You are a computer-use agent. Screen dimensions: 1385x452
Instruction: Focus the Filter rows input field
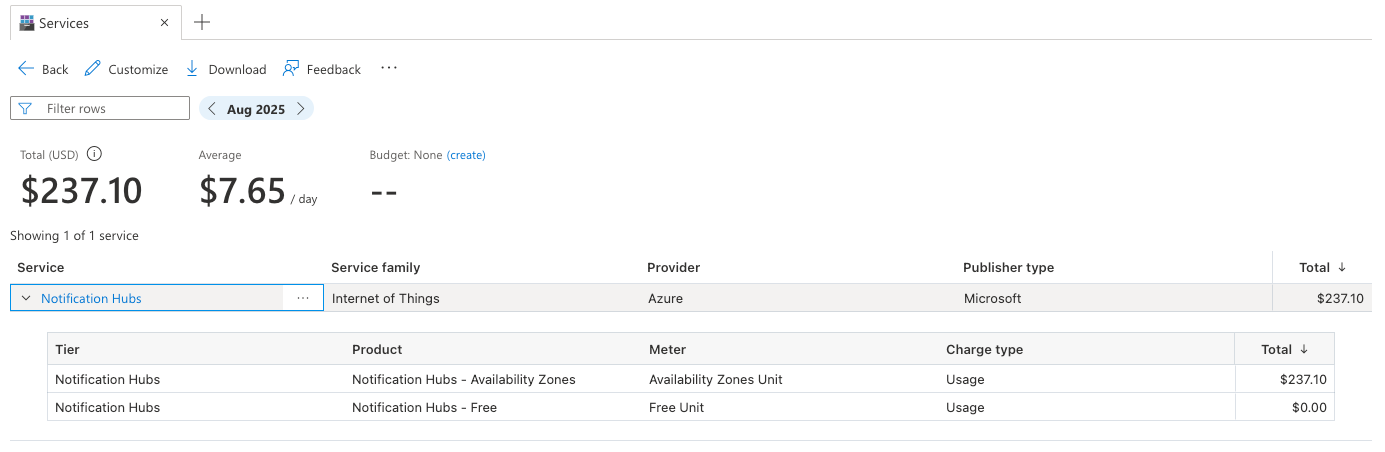coord(100,108)
